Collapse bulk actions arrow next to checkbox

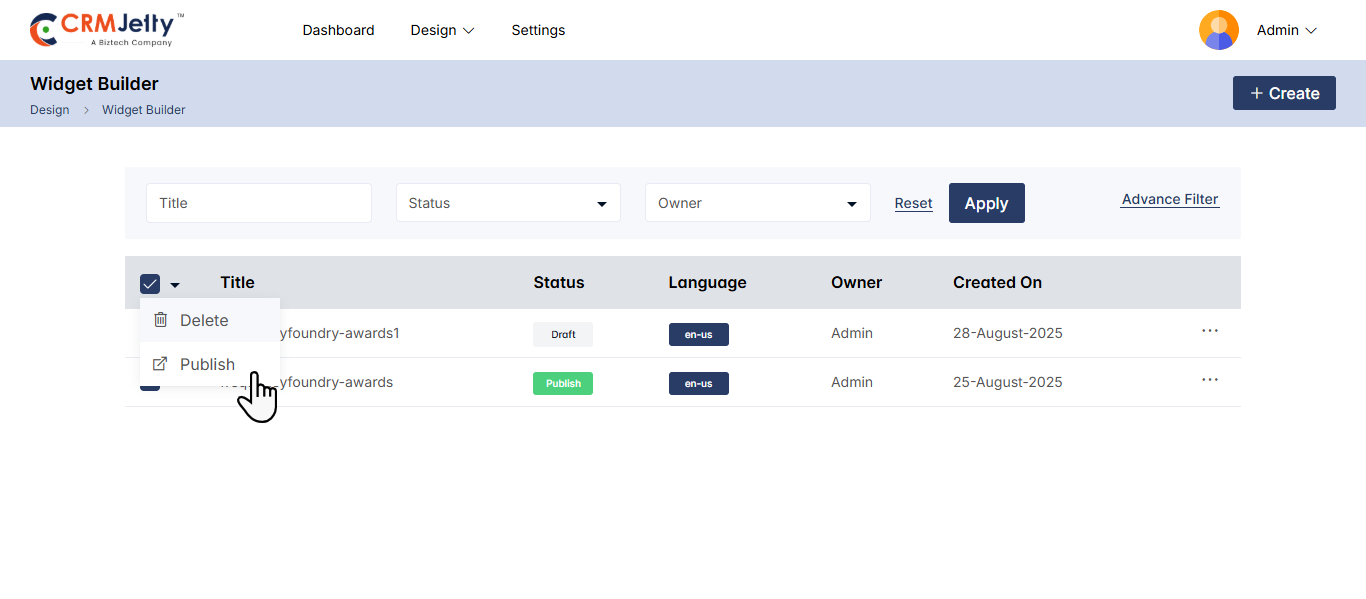[175, 285]
